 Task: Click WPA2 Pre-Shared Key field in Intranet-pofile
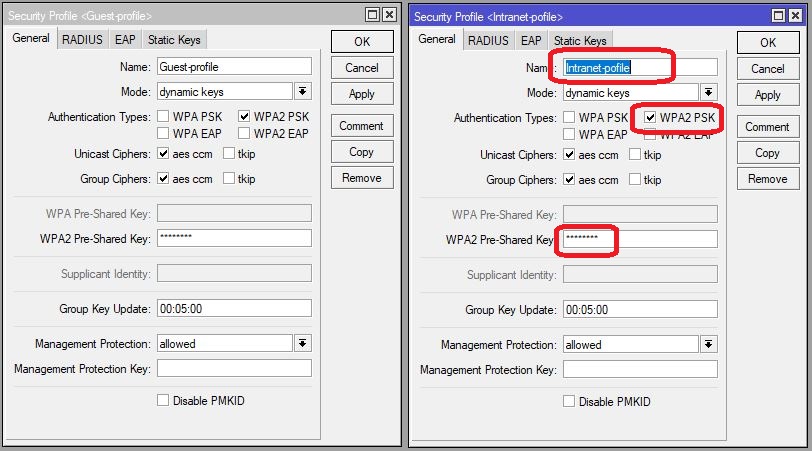(640, 240)
